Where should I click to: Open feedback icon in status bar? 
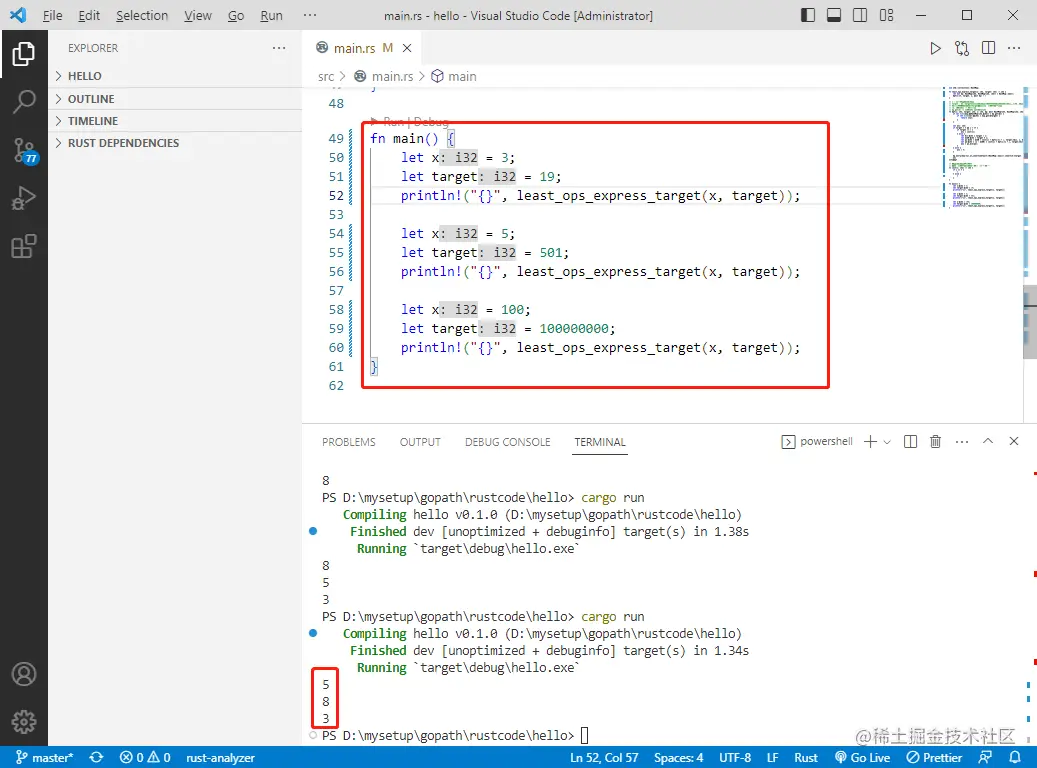click(985, 757)
